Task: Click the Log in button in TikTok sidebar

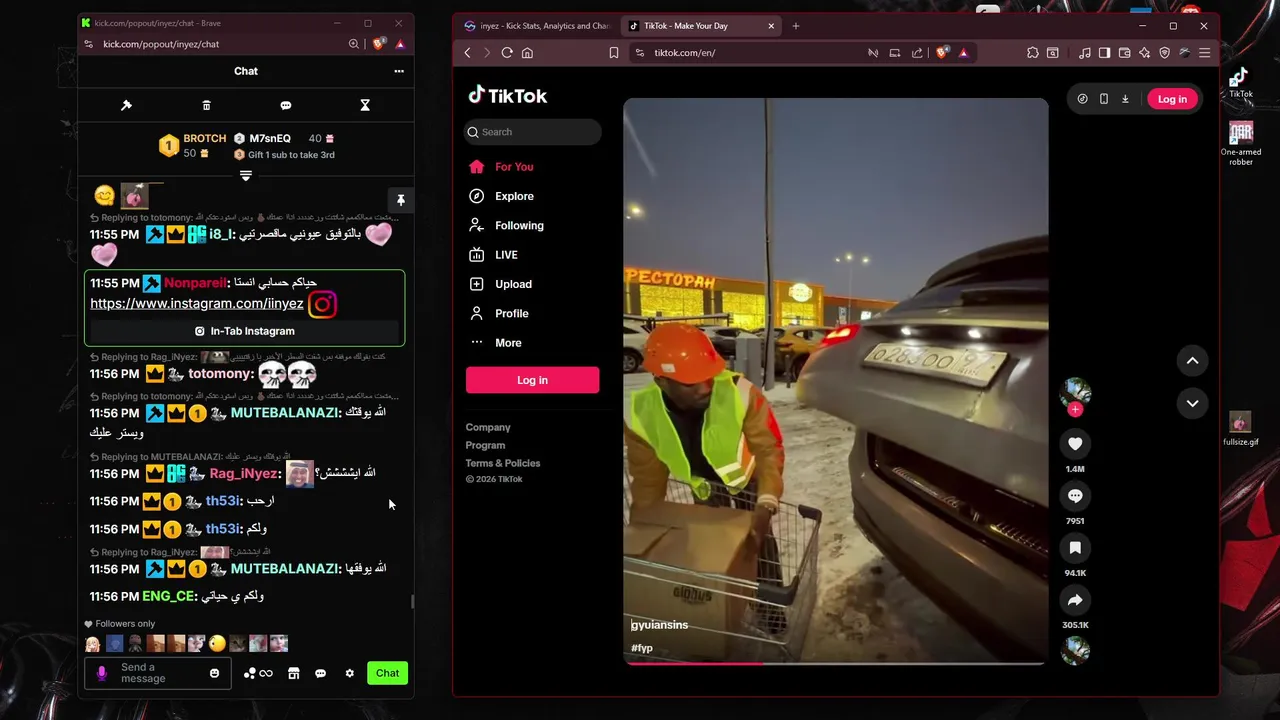Action: [x=532, y=380]
